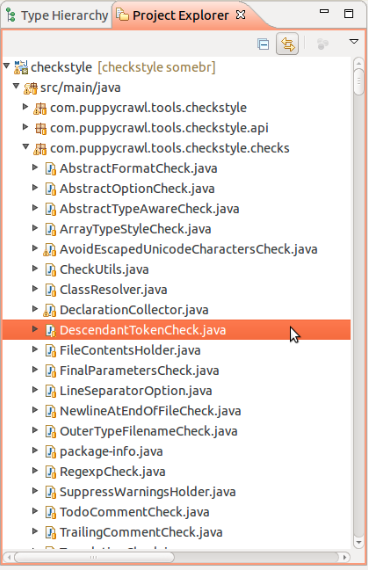Click the TrailingCommentCheck.java file icon
368x570 pixels.
(50, 533)
